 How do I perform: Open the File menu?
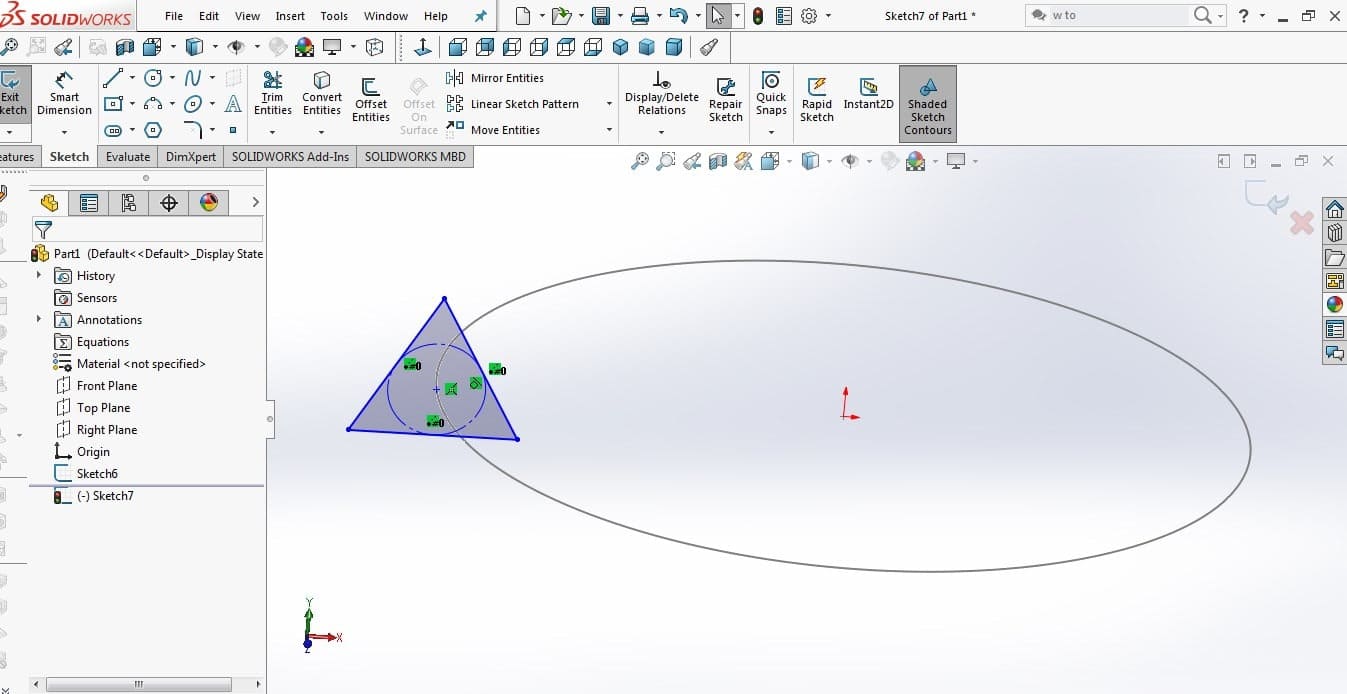point(174,16)
